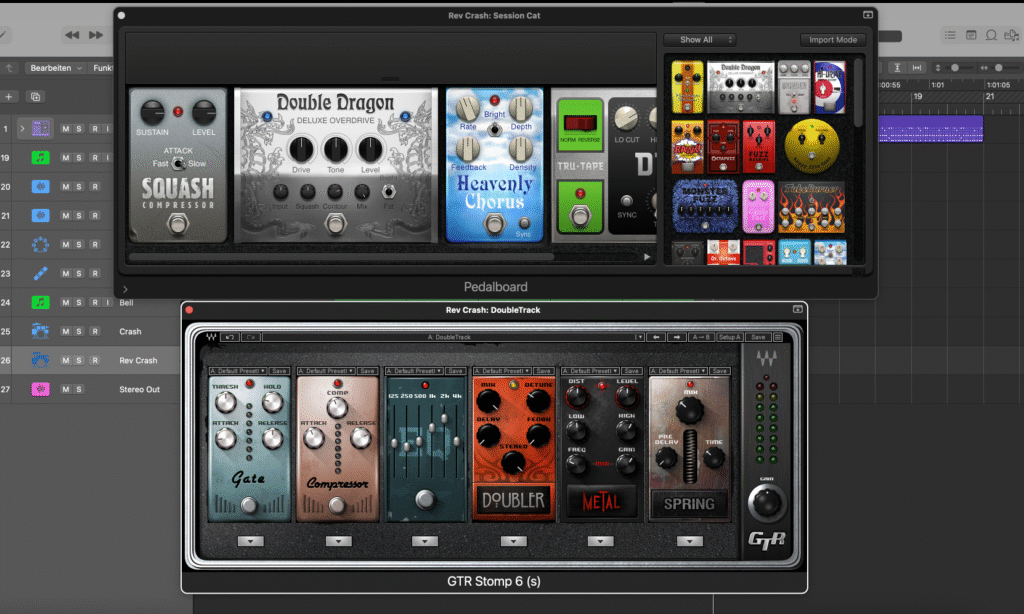Mute the Stereo Out track

click(x=65, y=389)
